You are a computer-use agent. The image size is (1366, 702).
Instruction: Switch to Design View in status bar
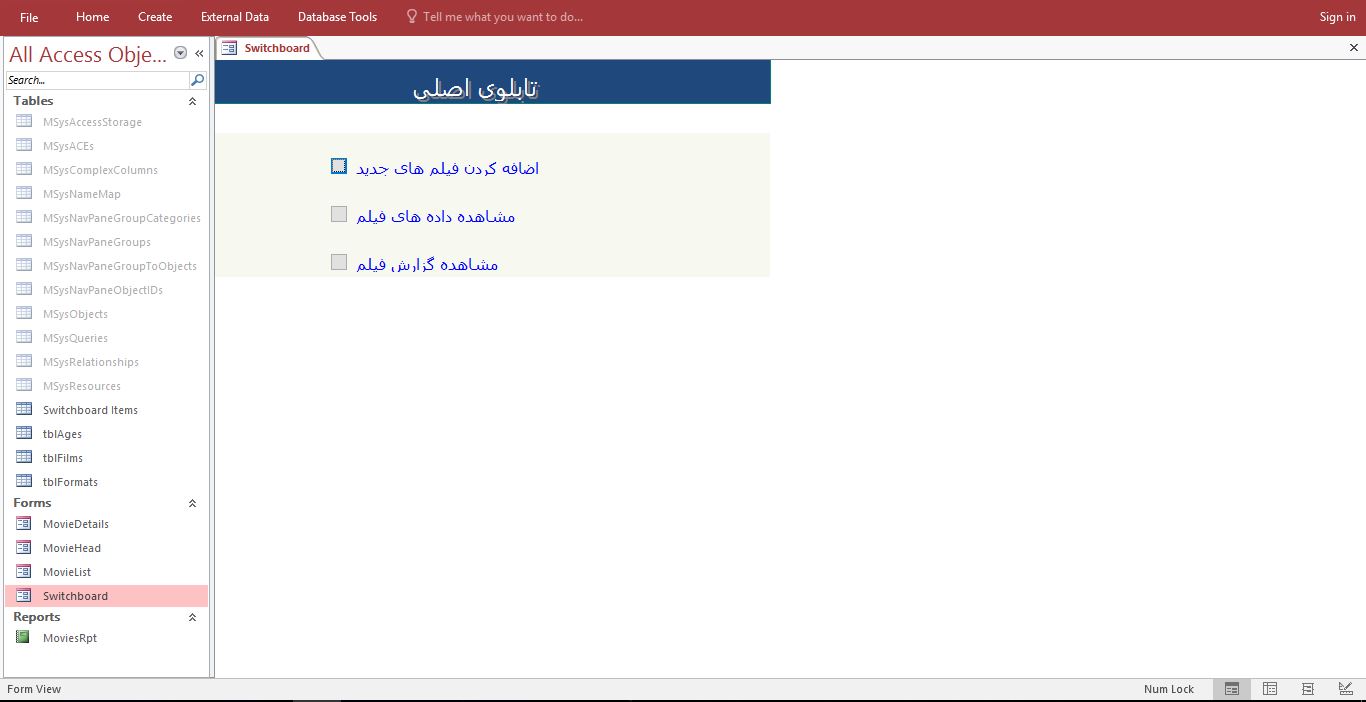coord(1345,689)
